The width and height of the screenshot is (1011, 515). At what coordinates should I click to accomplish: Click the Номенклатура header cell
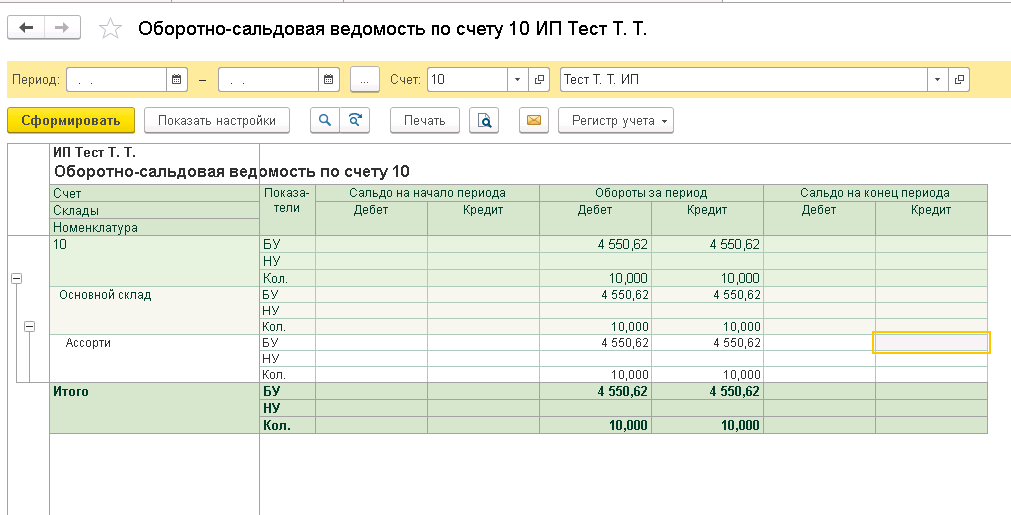155,228
